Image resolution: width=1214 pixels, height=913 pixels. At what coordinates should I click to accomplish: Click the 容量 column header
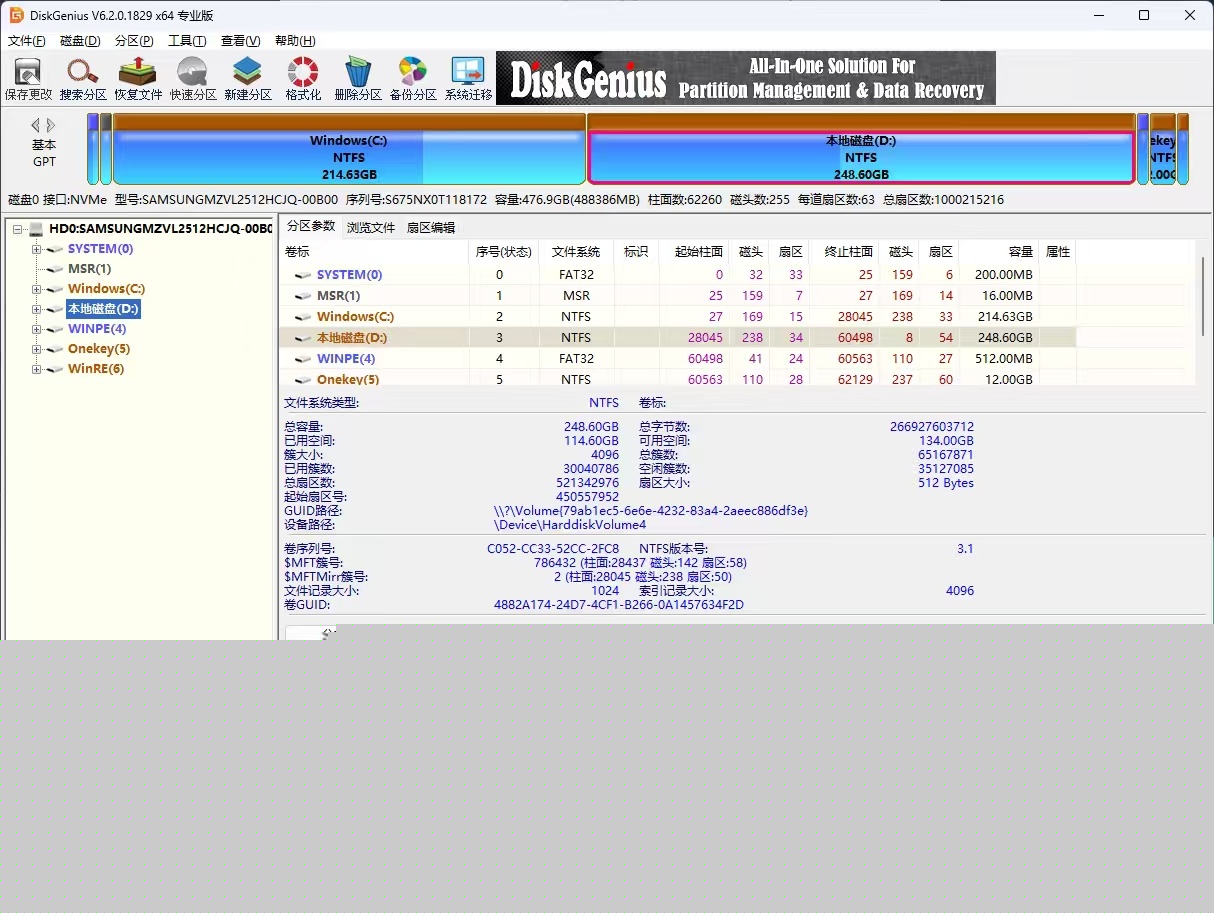point(1000,252)
